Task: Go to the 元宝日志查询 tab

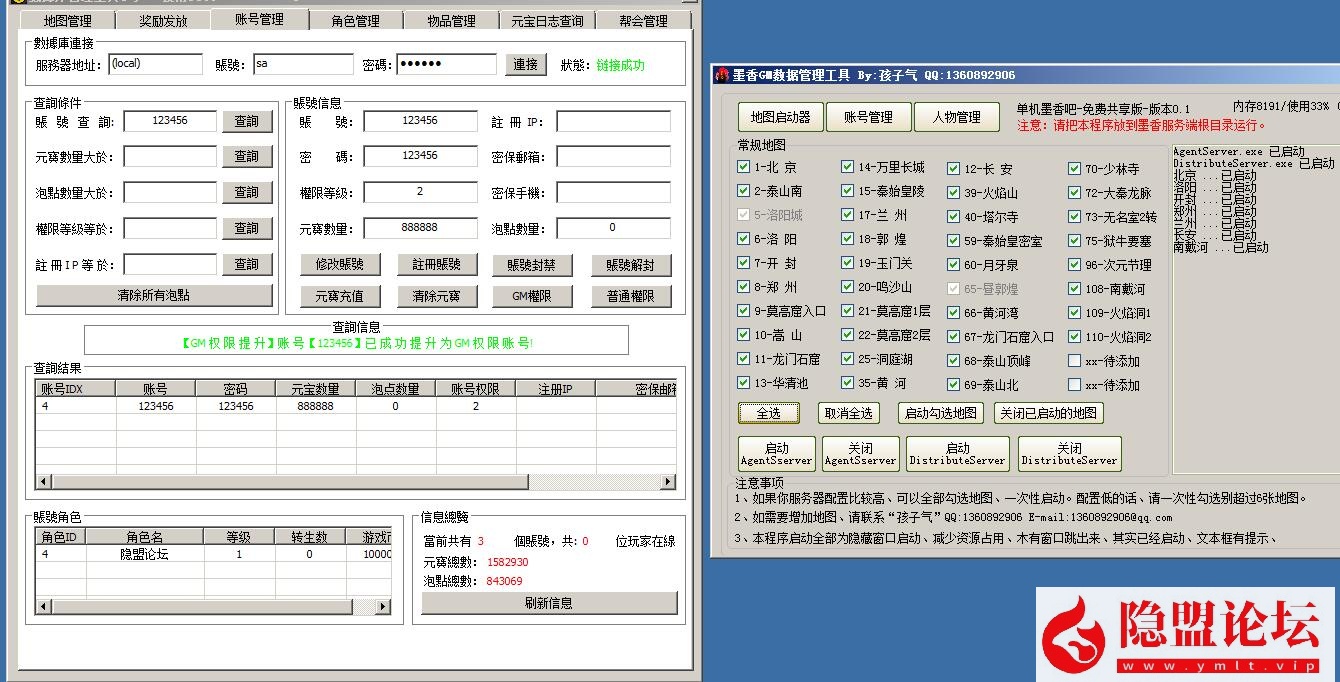Action: [547, 21]
